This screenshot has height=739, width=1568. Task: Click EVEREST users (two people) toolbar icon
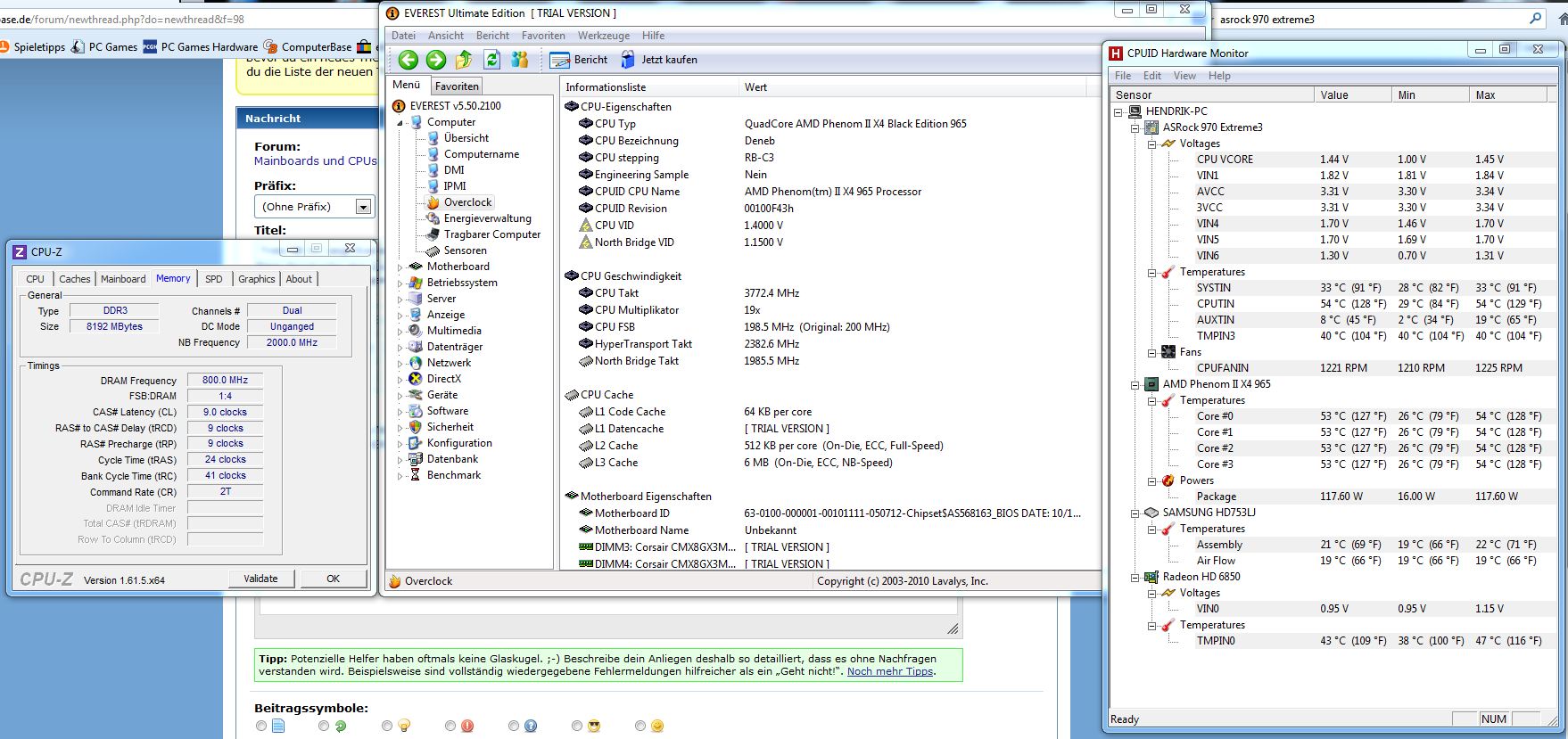520,60
